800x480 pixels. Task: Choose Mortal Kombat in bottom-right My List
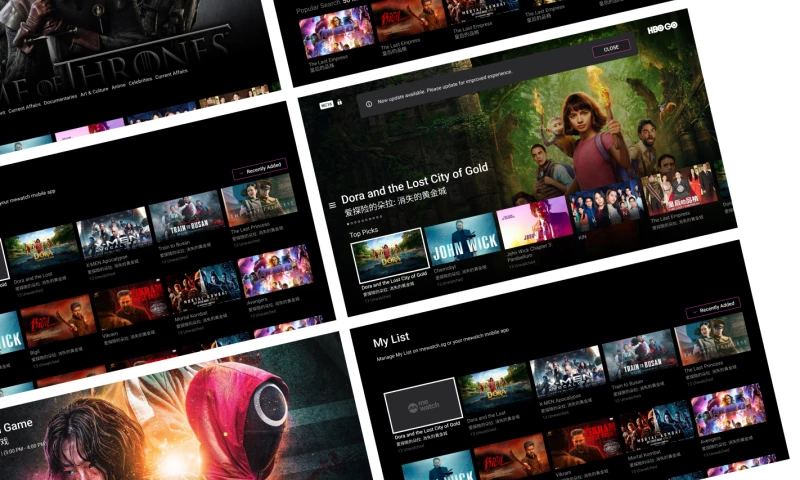point(654,427)
